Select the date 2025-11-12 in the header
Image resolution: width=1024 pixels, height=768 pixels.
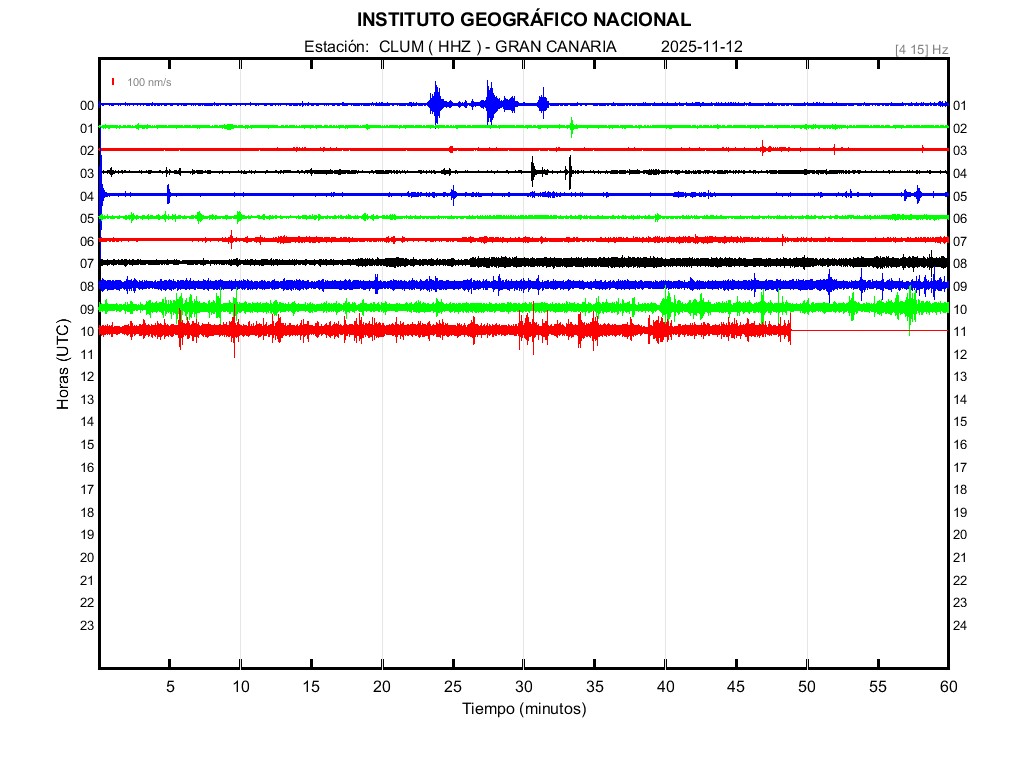tap(701, 47)
